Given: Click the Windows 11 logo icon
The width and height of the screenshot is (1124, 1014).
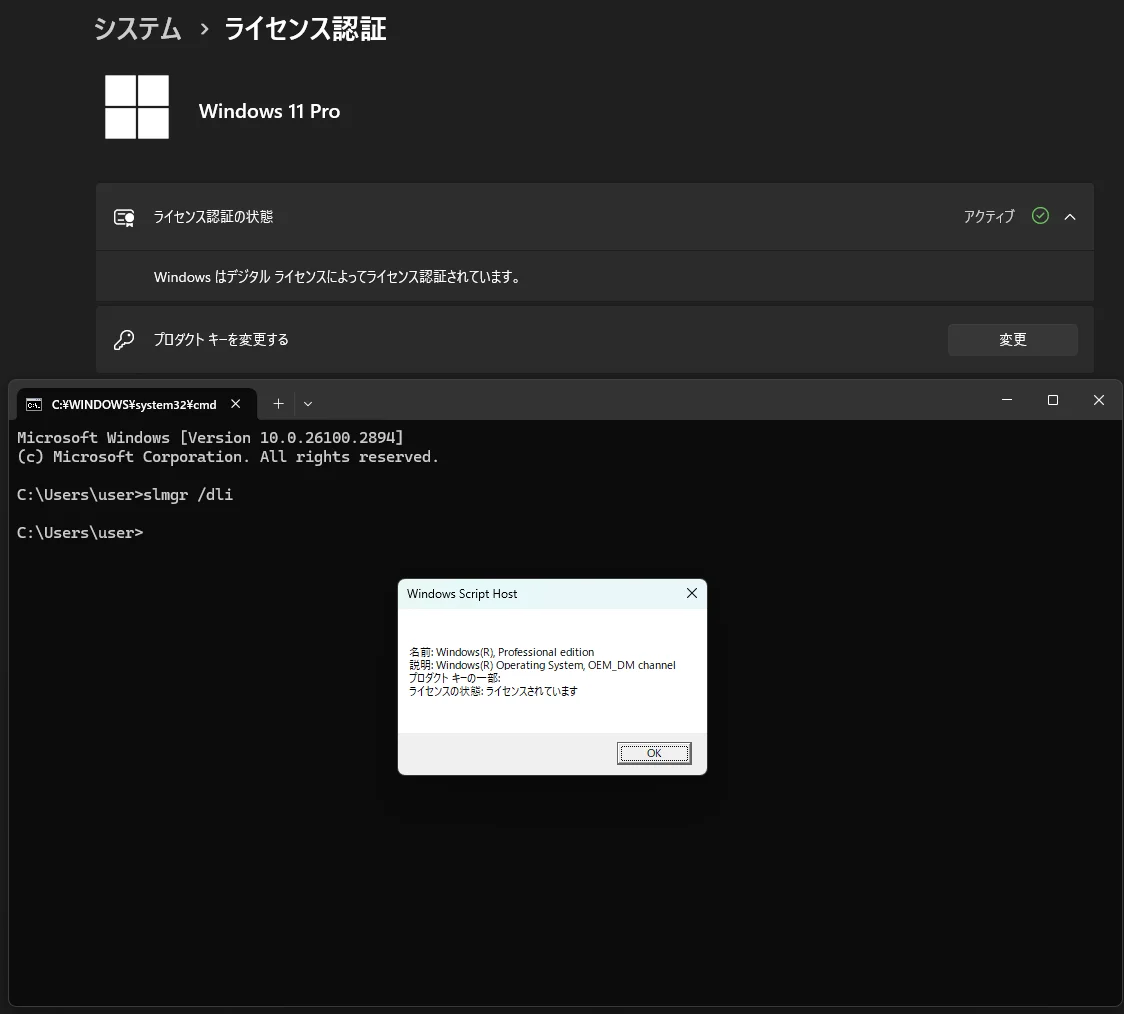Looking at the screenshot, I should tap(137, 107).
